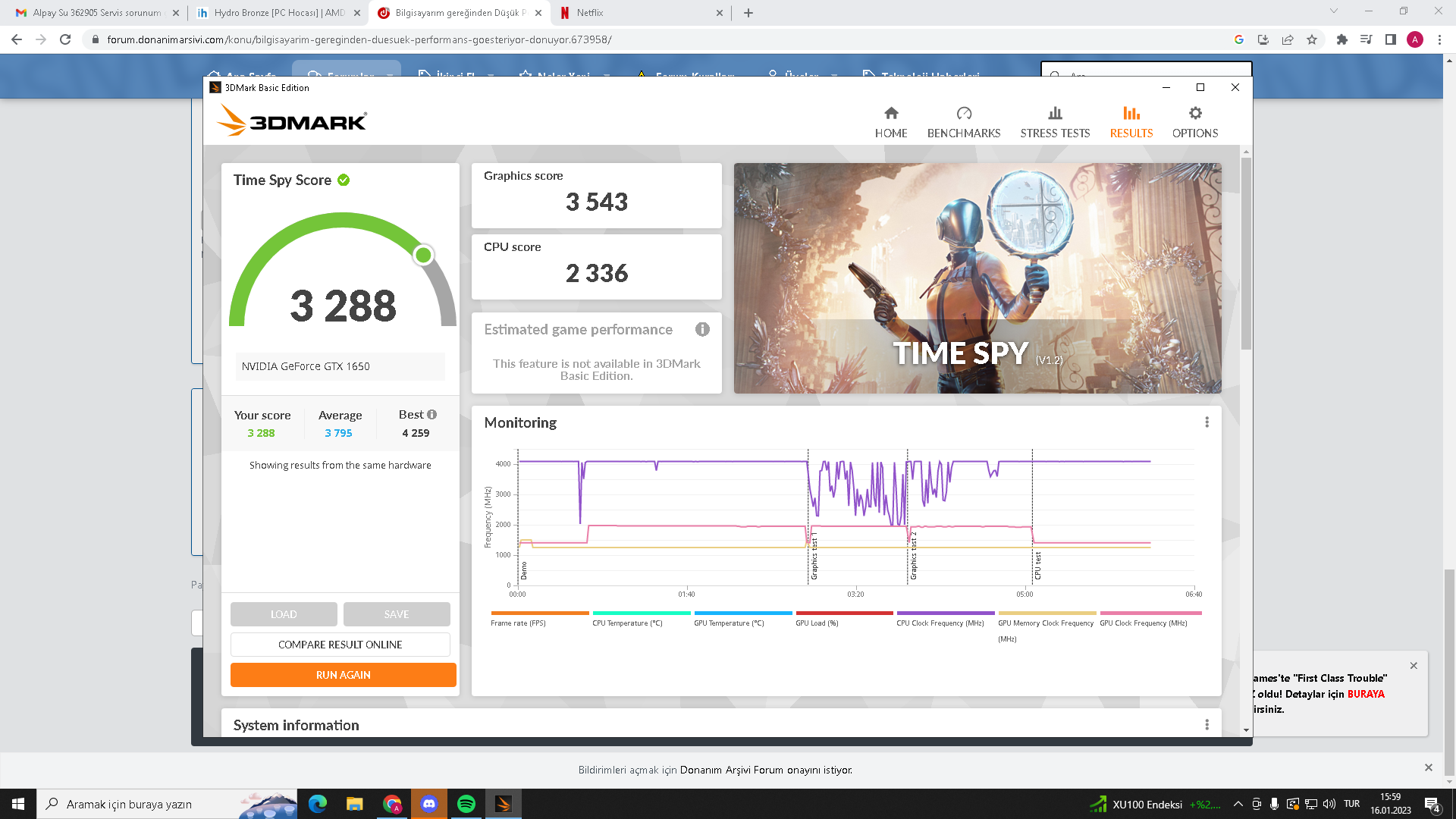Click 3DMark window scrollbar down arrow

click(1246, 730)
